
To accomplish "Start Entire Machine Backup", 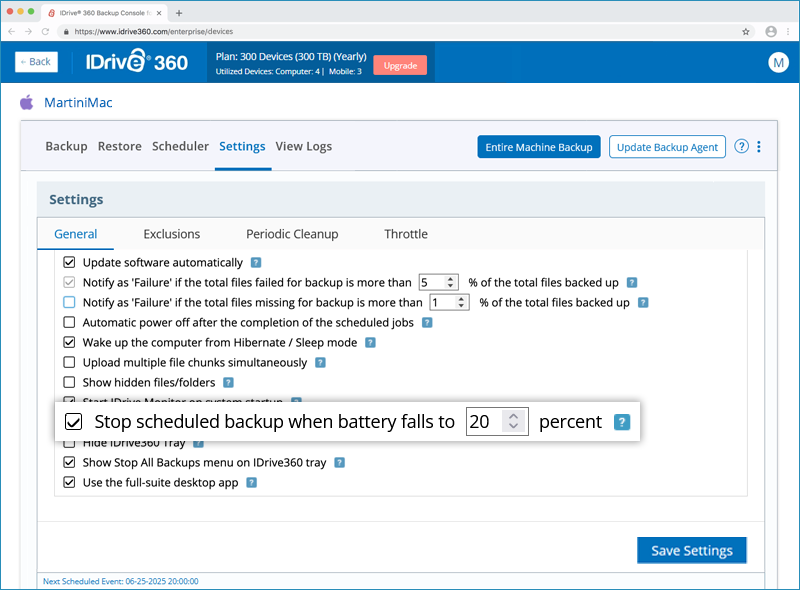I will click(x=539, y=147).
